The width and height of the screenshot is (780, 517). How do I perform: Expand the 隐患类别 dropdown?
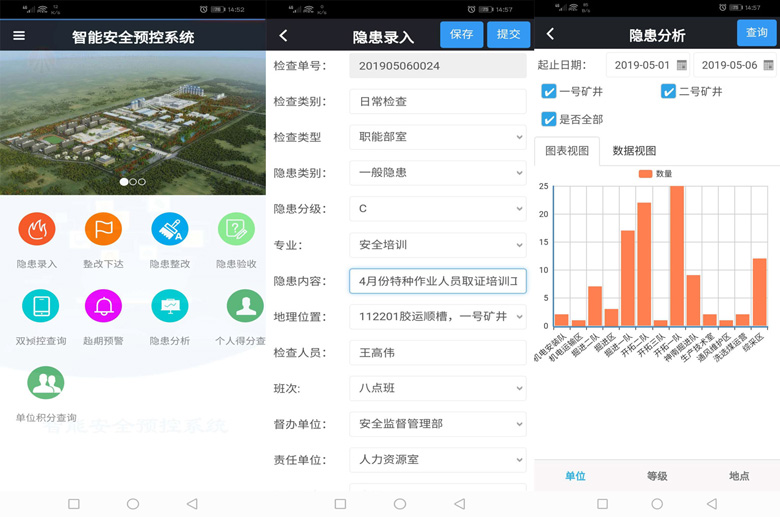[x=437, y=173]
